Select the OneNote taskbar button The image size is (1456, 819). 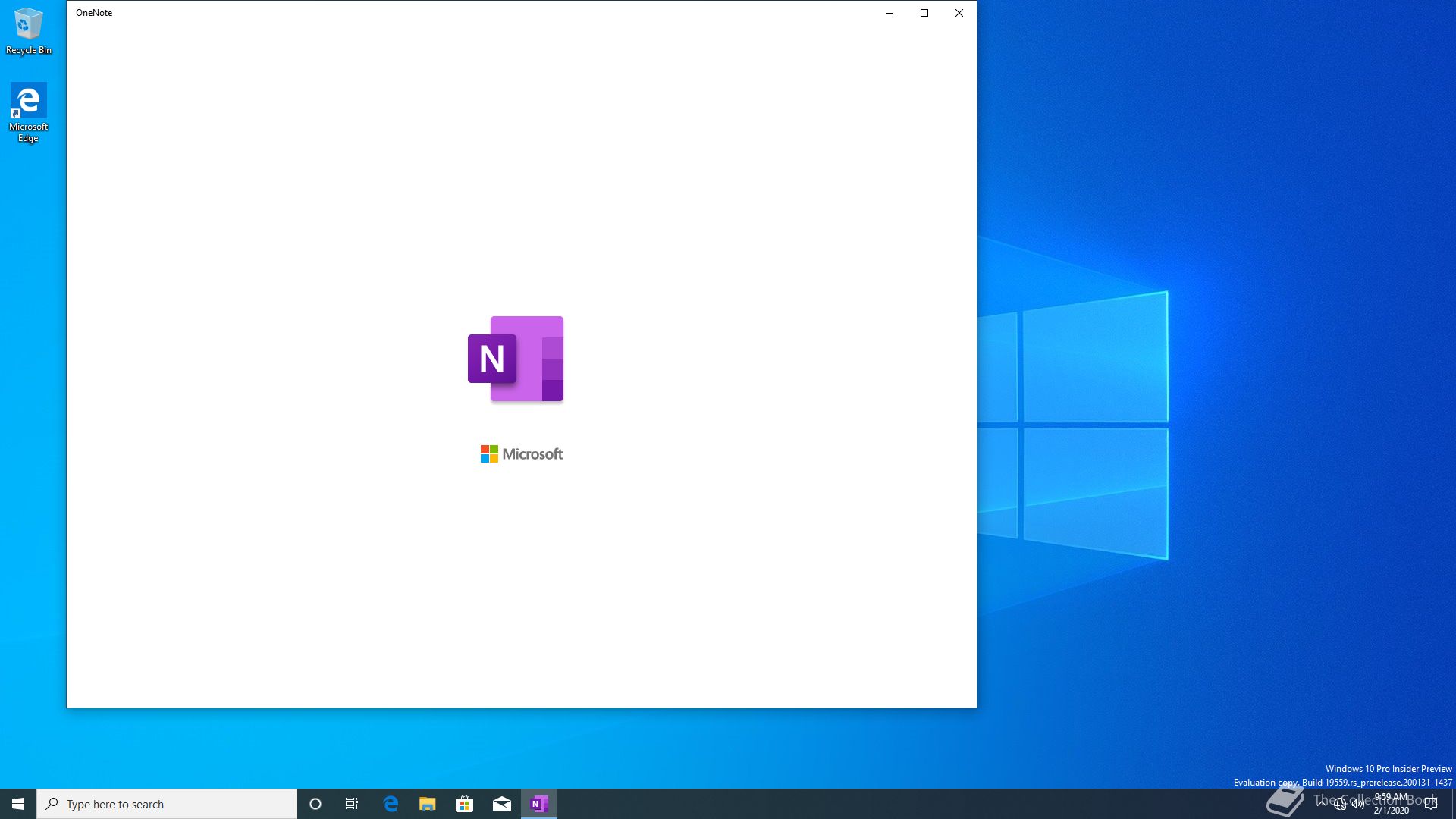point(539,804)
